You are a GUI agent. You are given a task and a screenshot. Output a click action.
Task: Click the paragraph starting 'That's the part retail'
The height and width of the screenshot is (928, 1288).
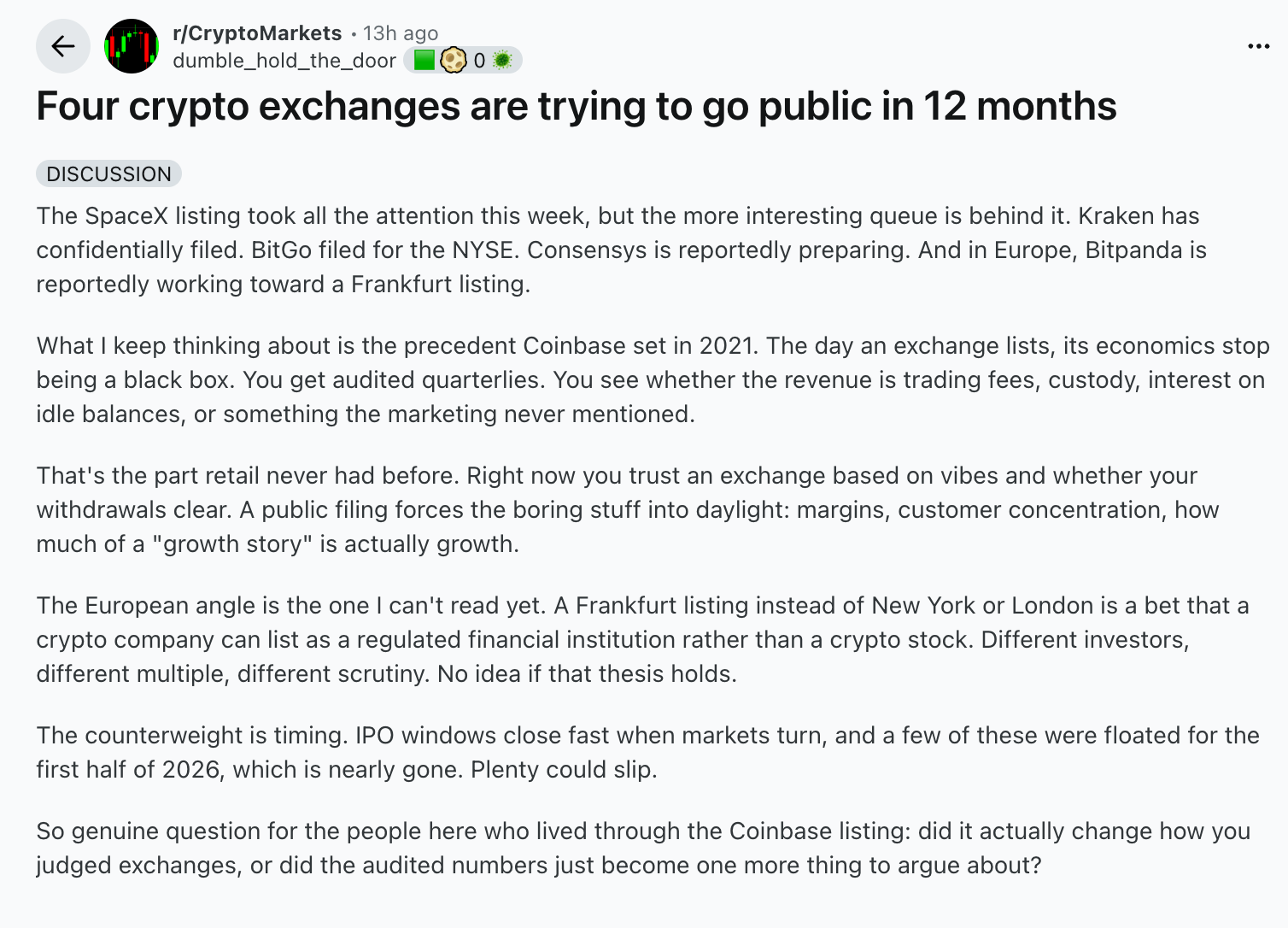pyautogui.click(x=628, y=509)
